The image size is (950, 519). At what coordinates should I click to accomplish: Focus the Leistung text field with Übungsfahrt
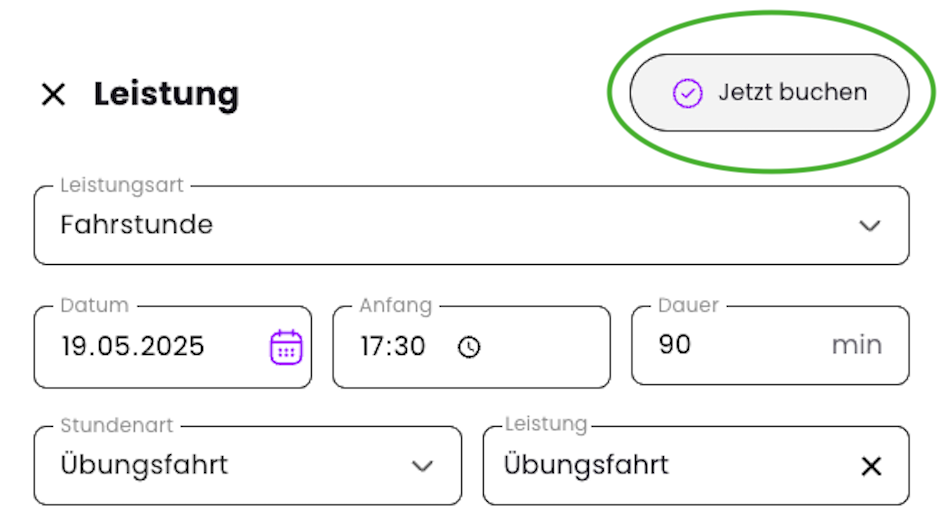point(696,465)
